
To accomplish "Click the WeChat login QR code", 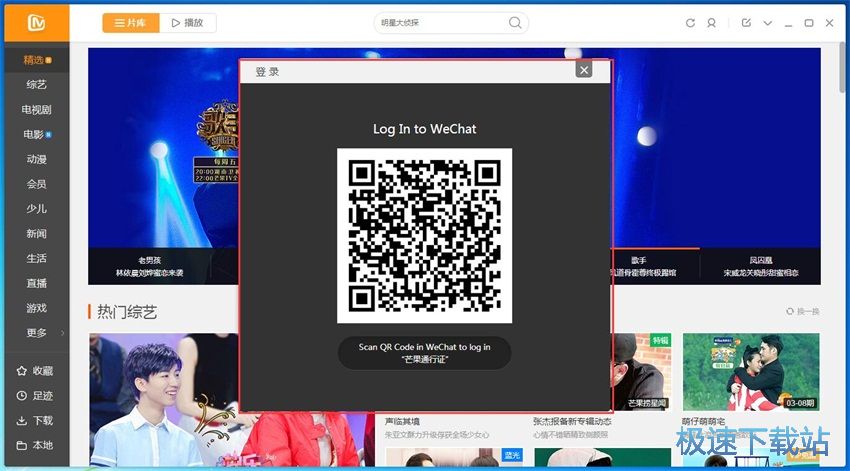I will (x=424, y=236).
